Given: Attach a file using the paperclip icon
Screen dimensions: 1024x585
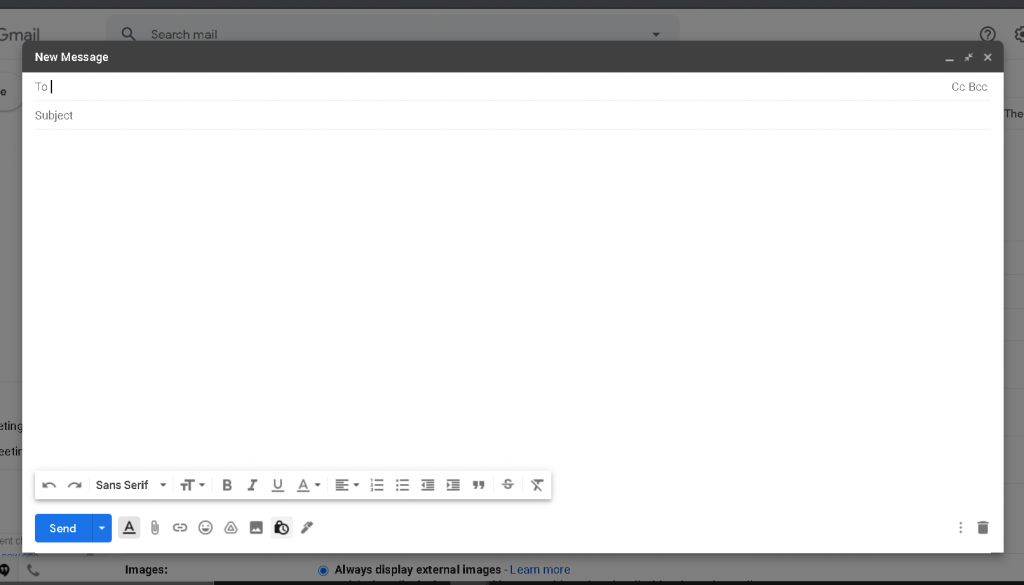Looking at the screenshot, I should point(155,528).
